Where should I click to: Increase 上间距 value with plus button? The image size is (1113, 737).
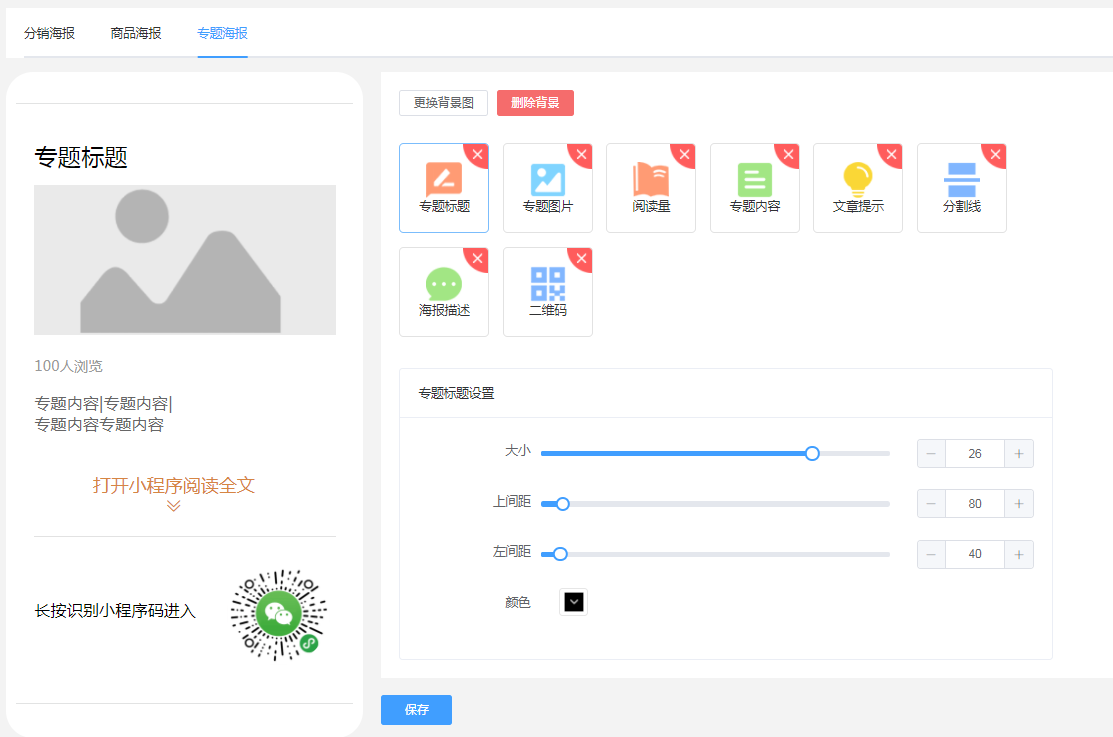[x=1019, y=504]
